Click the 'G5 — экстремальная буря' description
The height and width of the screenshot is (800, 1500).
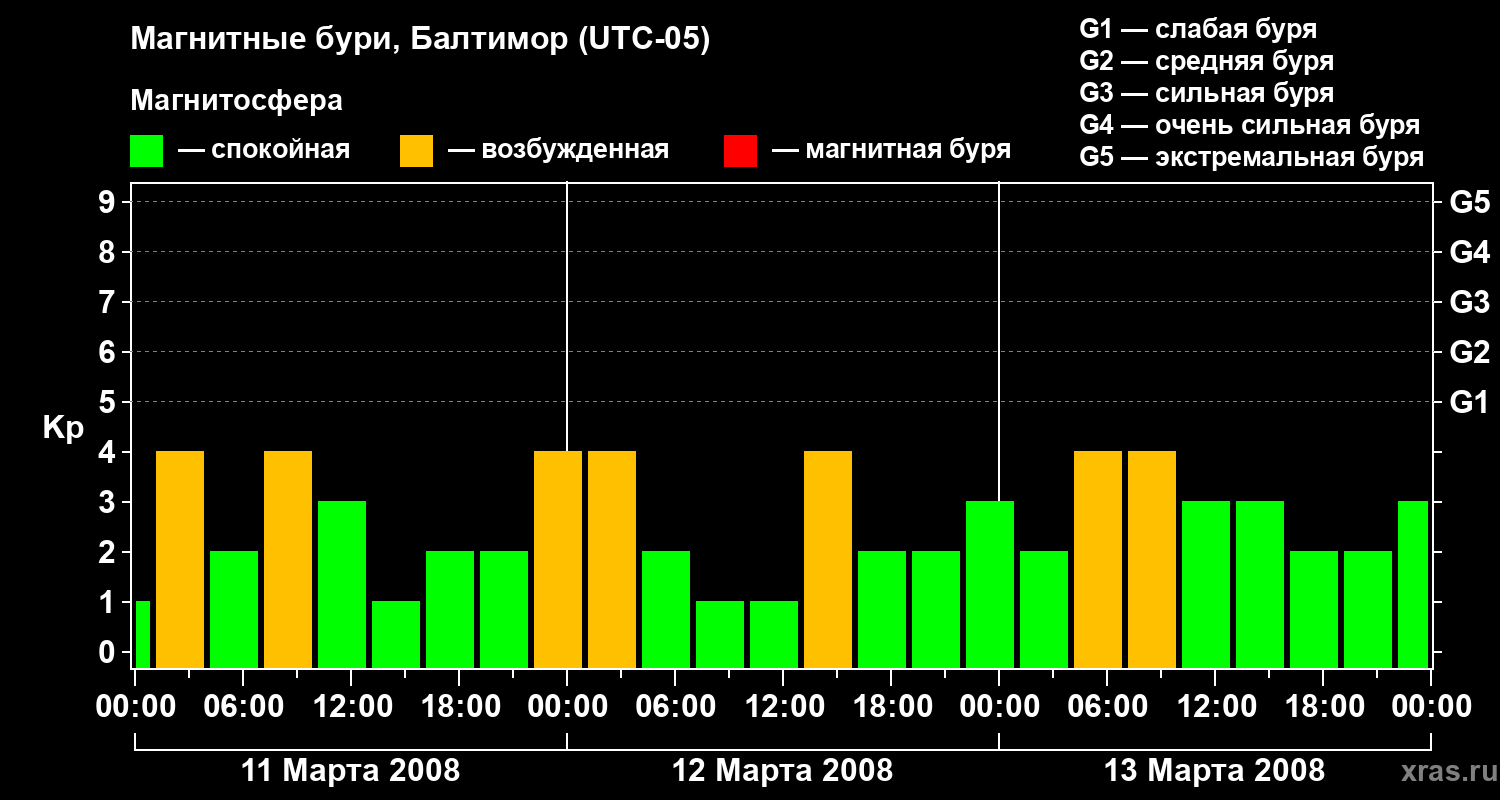pos(1252,157)
